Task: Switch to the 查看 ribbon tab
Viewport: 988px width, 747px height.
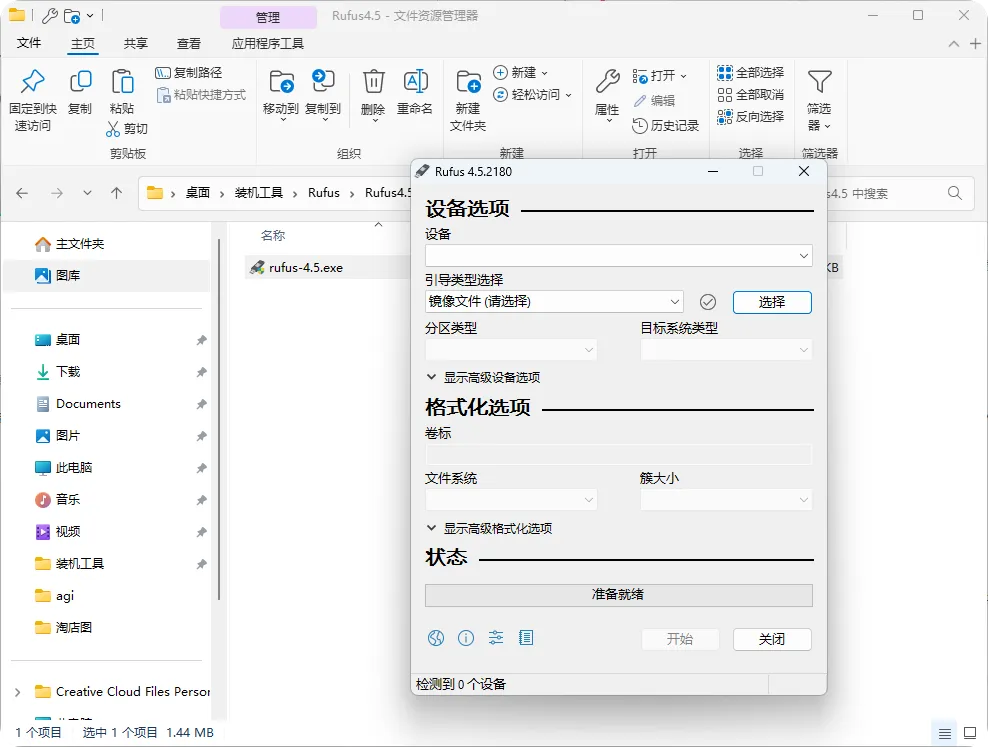Action: [x=188, y=43]
